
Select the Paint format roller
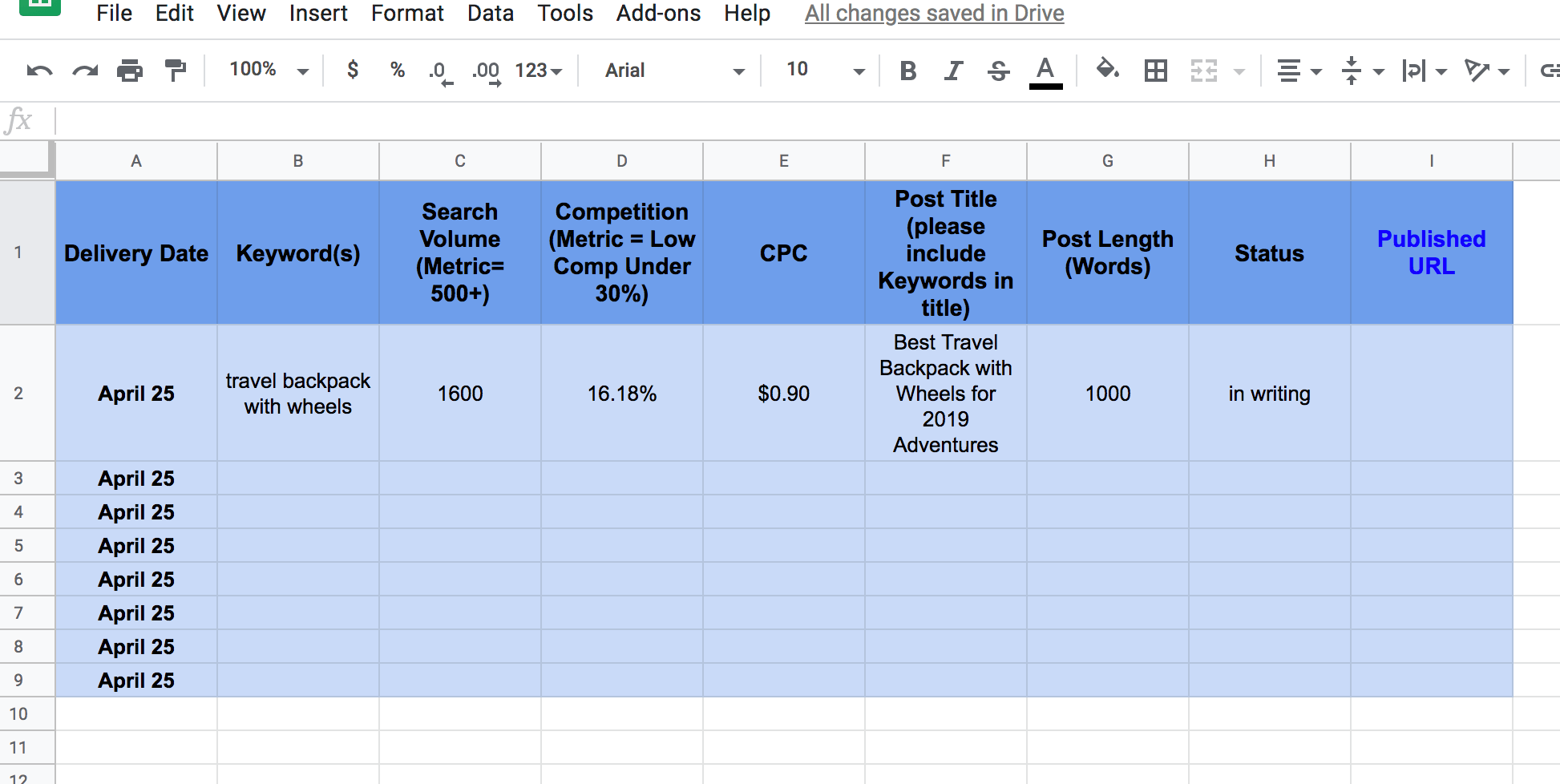click(175, 71)
